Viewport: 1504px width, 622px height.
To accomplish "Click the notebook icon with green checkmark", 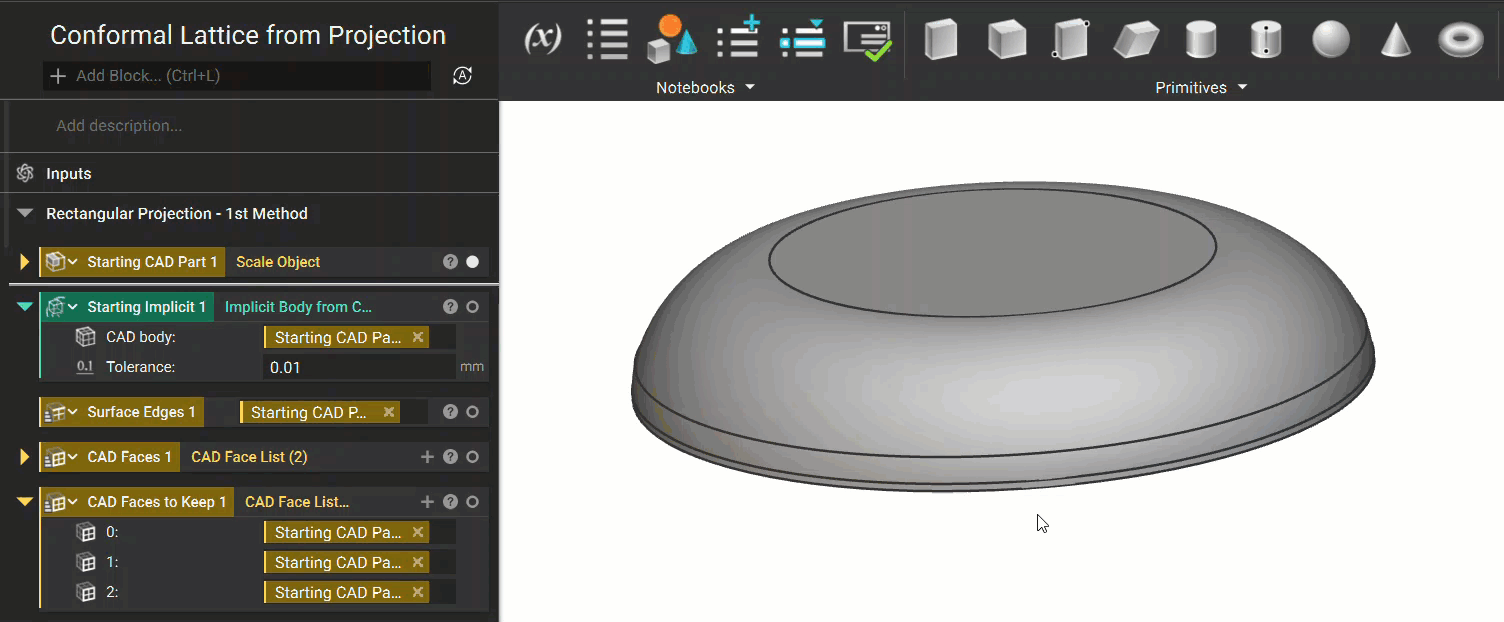I will coord(867,40).
